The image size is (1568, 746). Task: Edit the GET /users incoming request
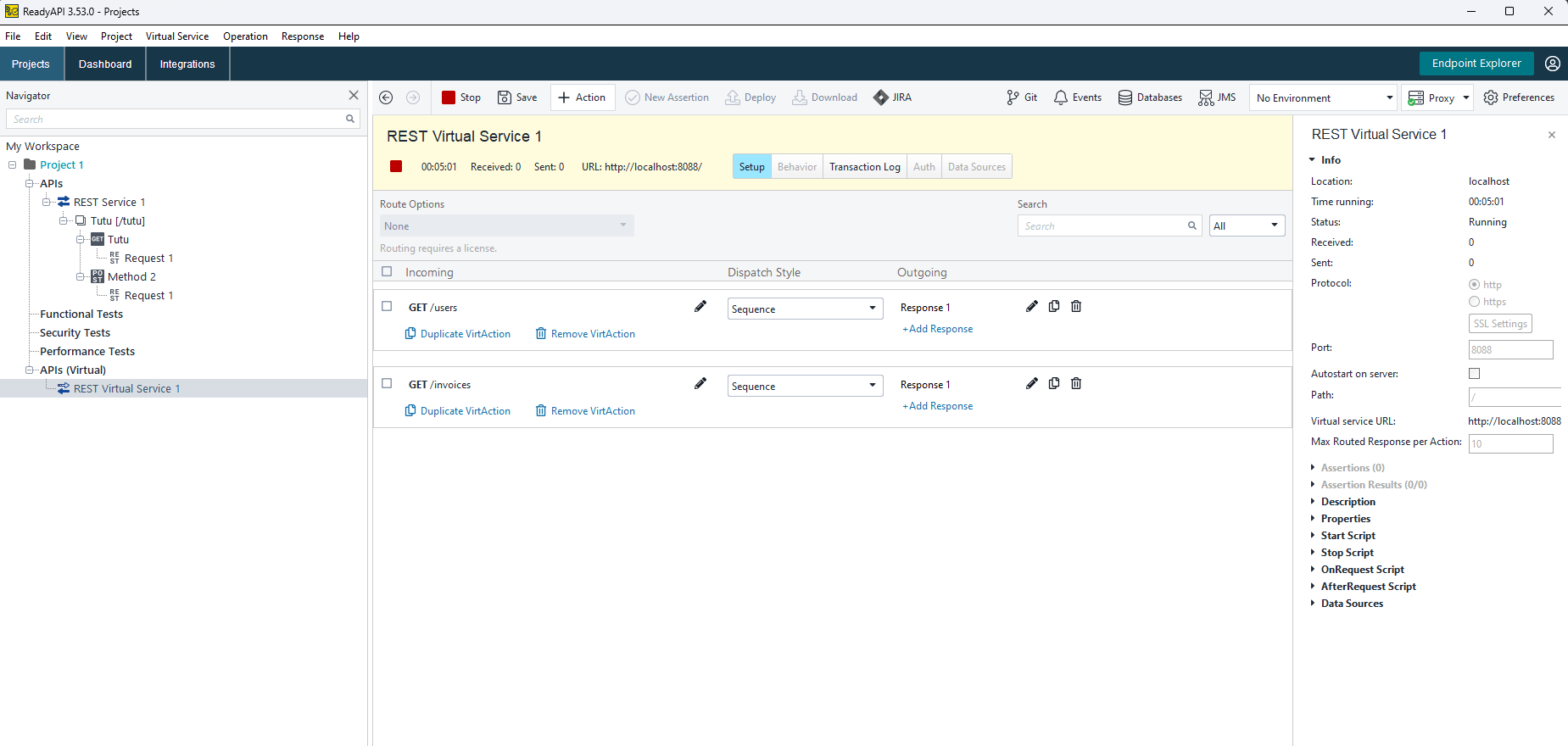click(x=700, y=307)
